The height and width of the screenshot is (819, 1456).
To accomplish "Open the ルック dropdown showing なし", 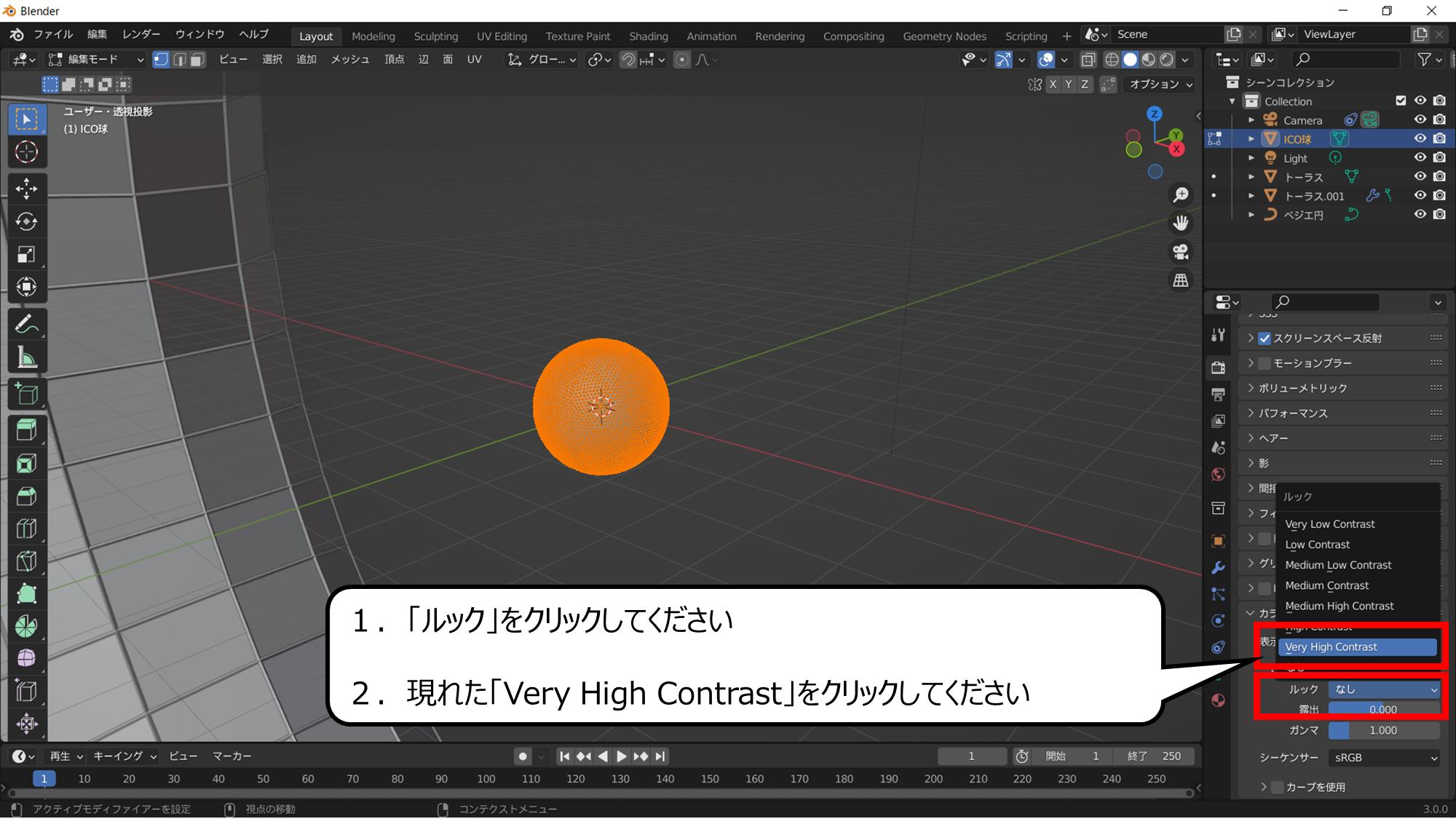I will (x=1384, y=689).
